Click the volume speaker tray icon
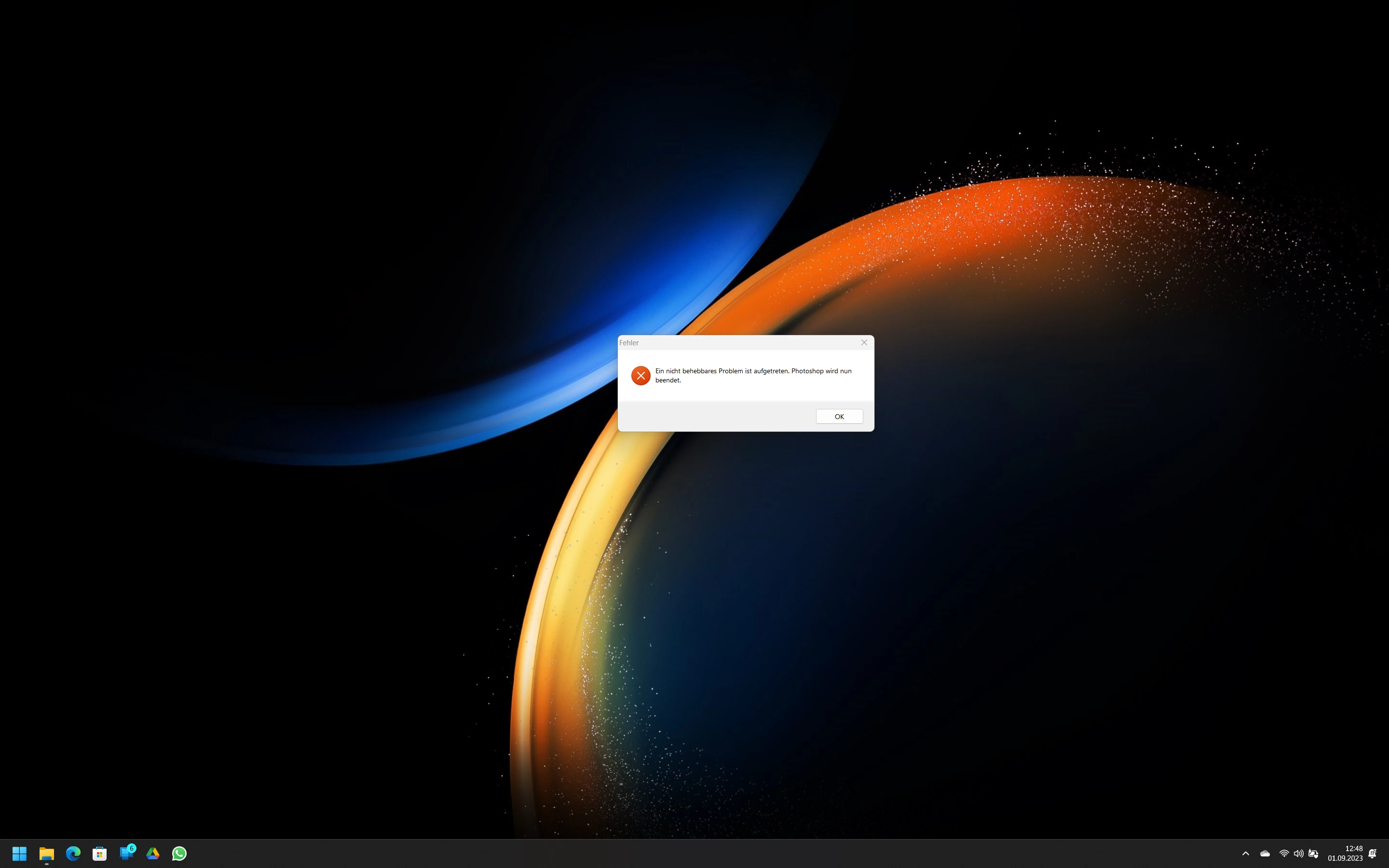 tap(1298, 854)
